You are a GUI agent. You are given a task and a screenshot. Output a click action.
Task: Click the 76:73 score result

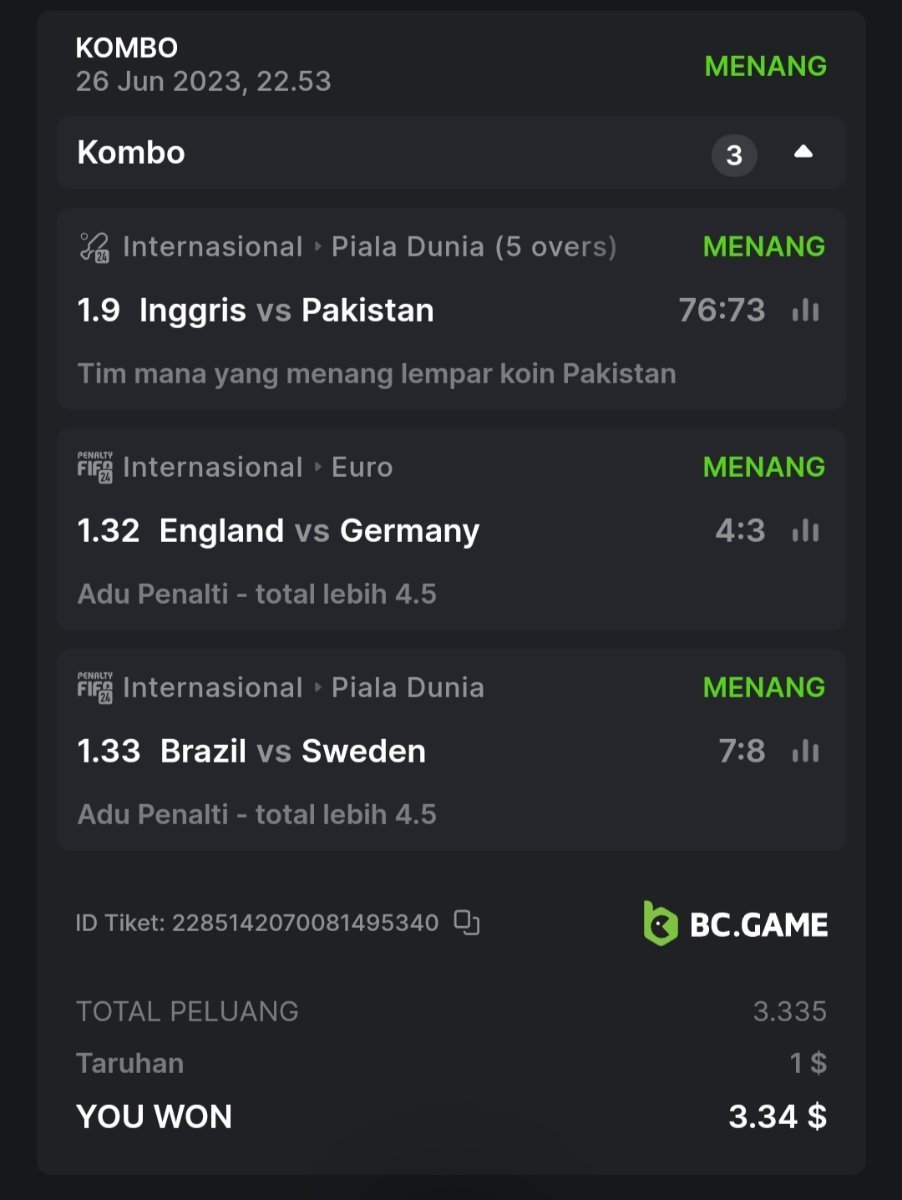pos(721,310)
